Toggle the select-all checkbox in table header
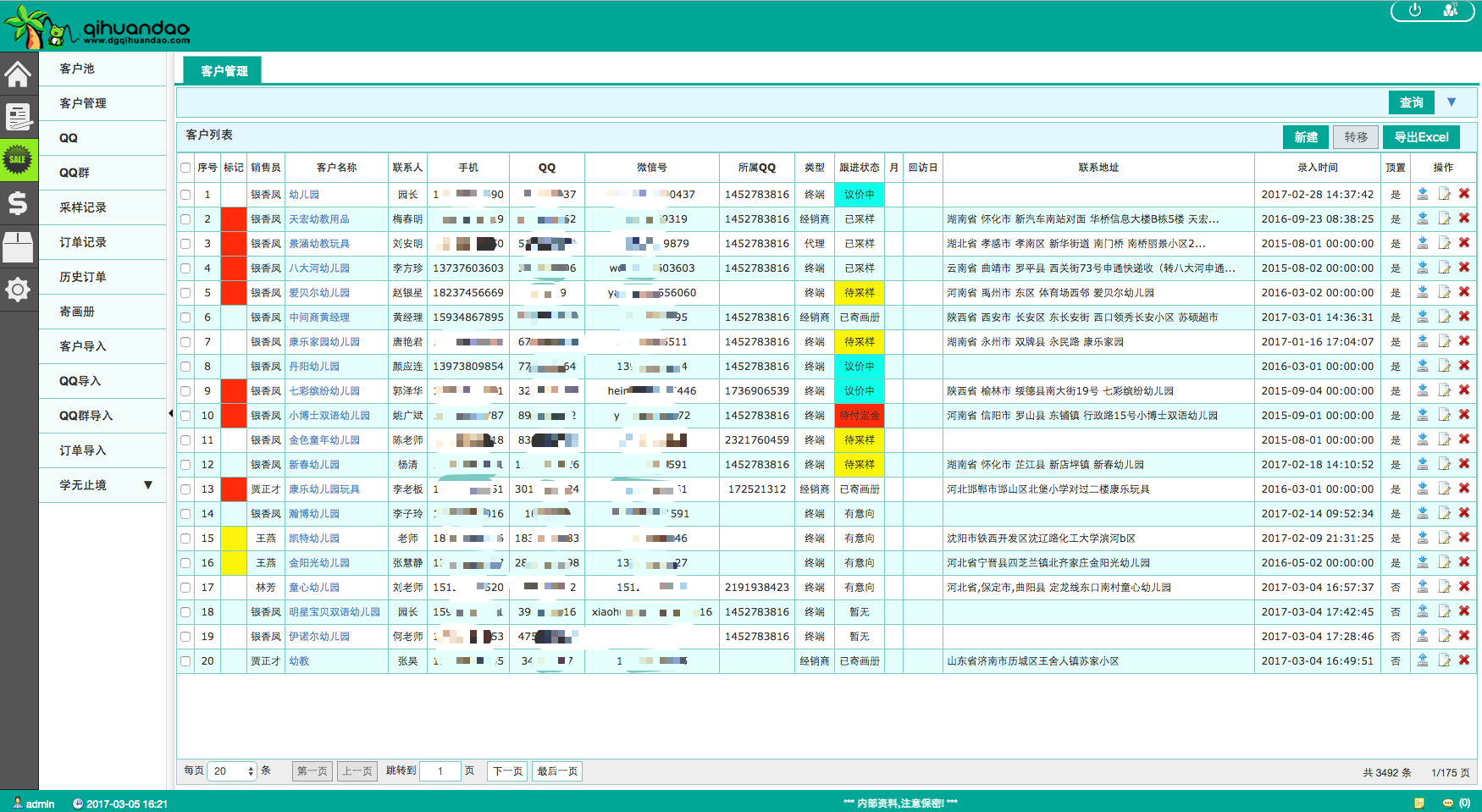 click(x=185, y=168)
